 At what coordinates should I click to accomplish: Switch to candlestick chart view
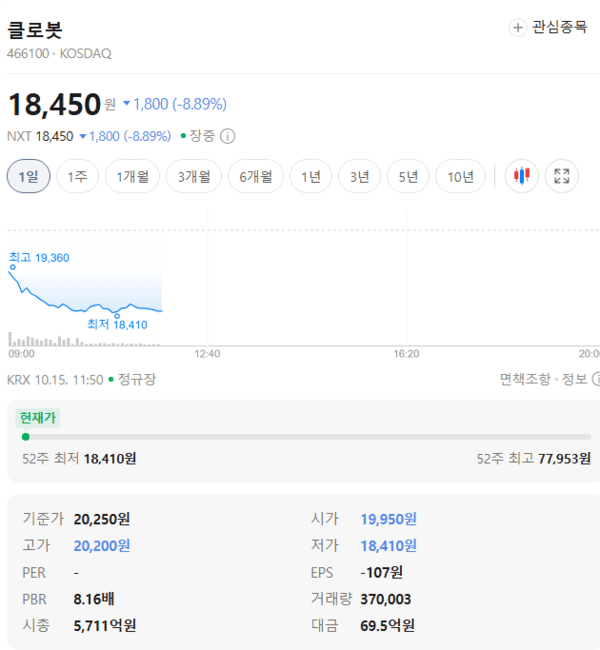click(x=522, y=176)
